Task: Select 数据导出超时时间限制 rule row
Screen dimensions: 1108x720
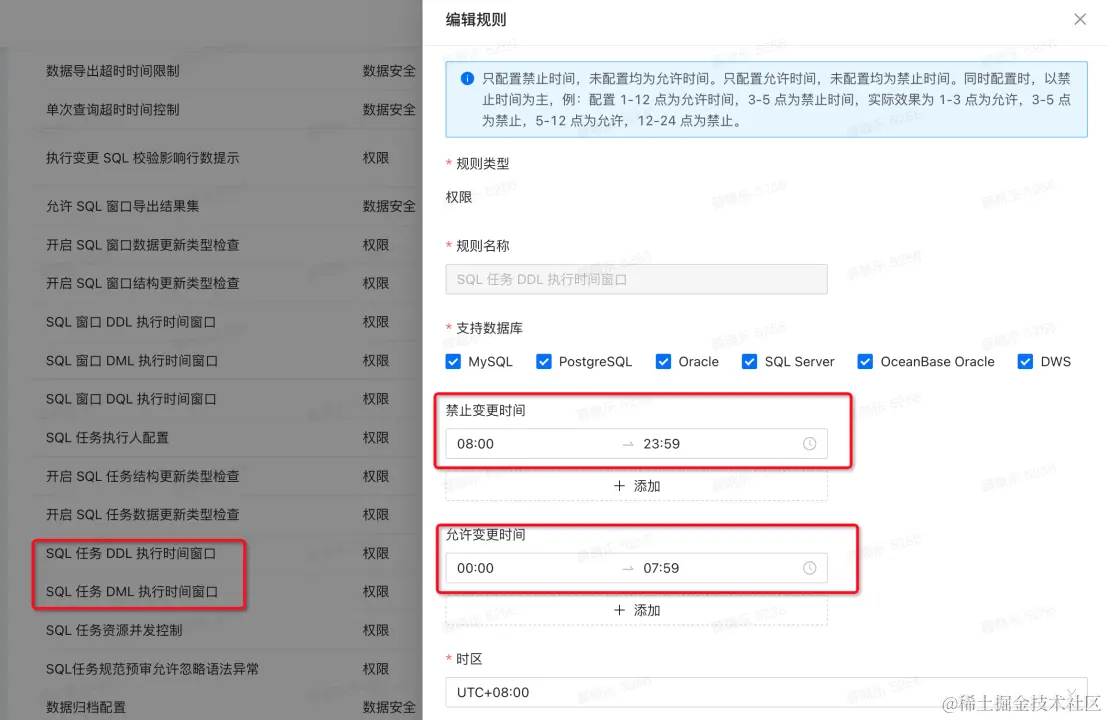Action: (226, 71)
